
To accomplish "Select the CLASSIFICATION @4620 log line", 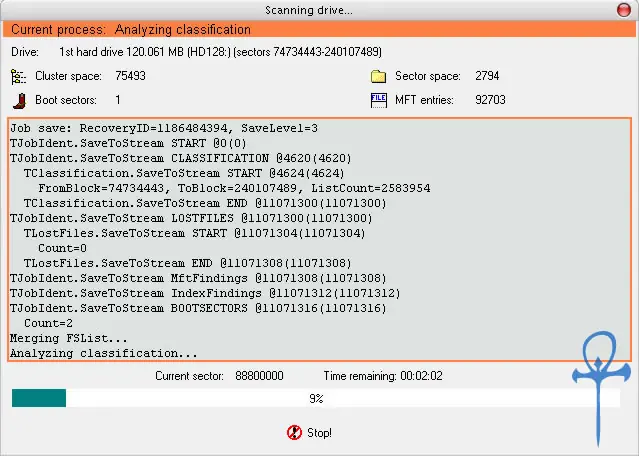I will point(181,158).
